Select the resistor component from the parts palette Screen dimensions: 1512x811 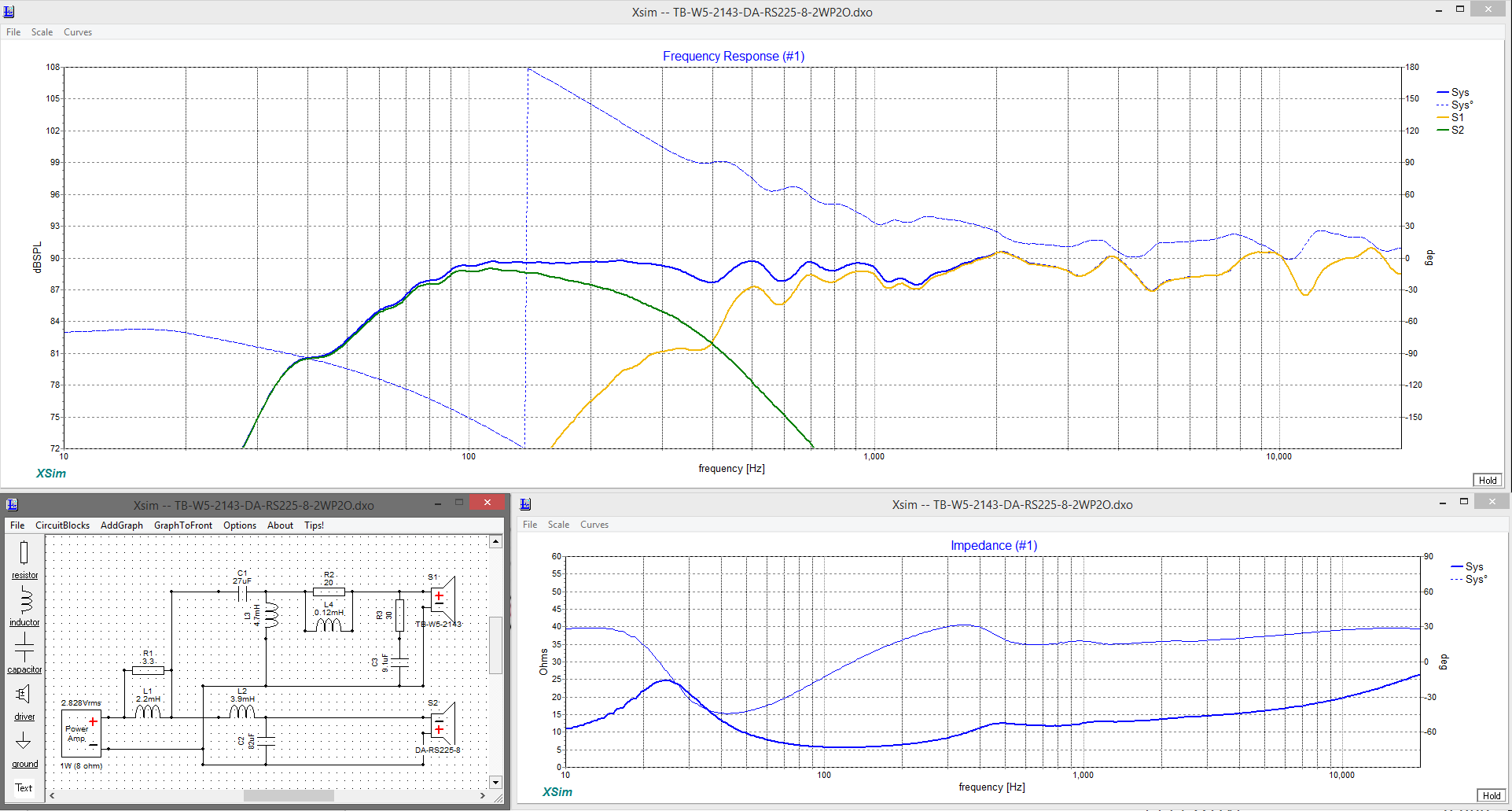[24, 559]
